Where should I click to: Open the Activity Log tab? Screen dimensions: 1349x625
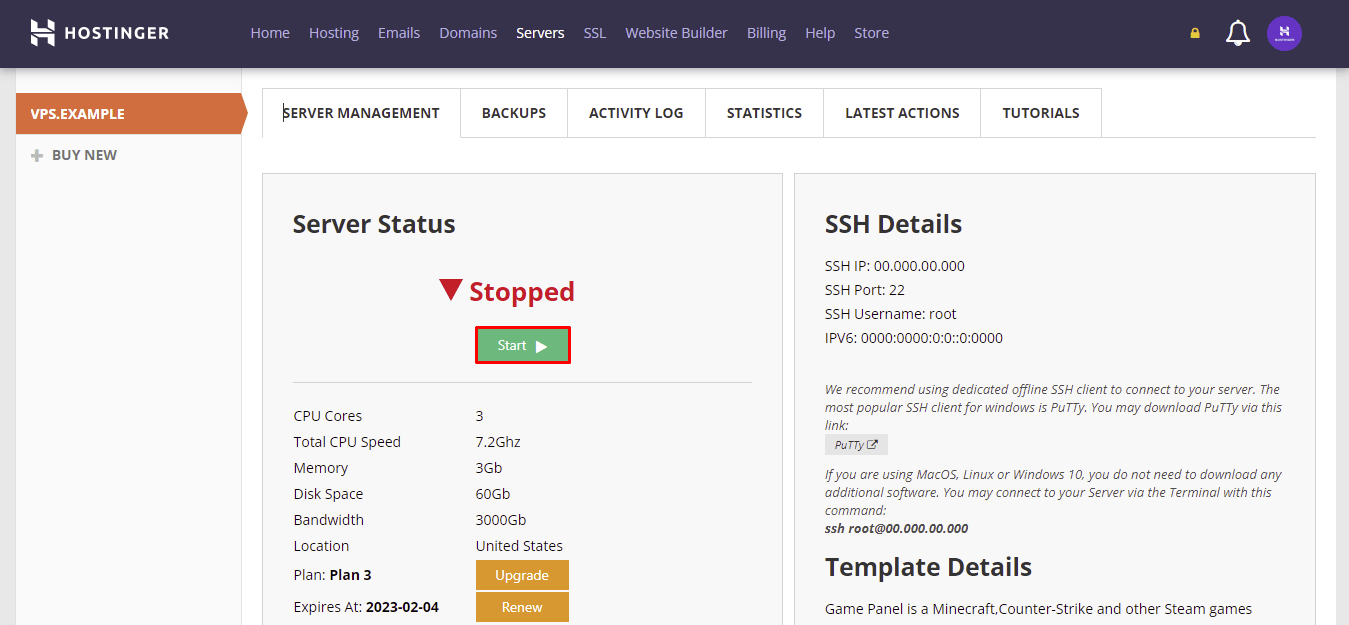pos(636,112)
